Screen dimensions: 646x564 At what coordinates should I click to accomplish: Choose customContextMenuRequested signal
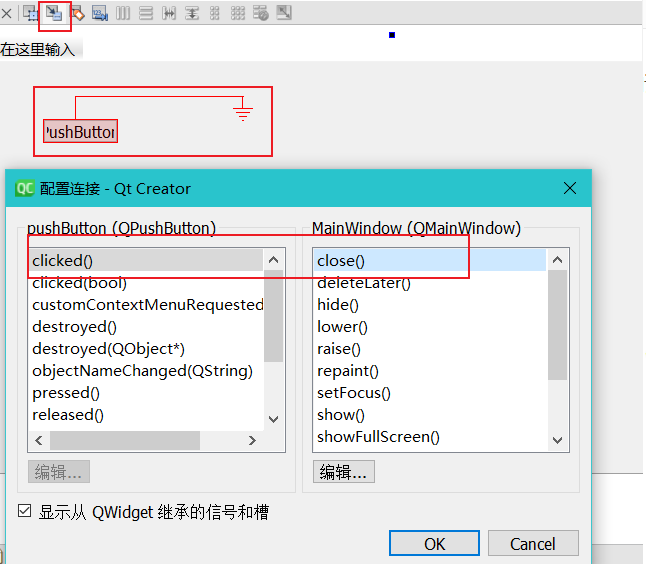pos(147,304)
